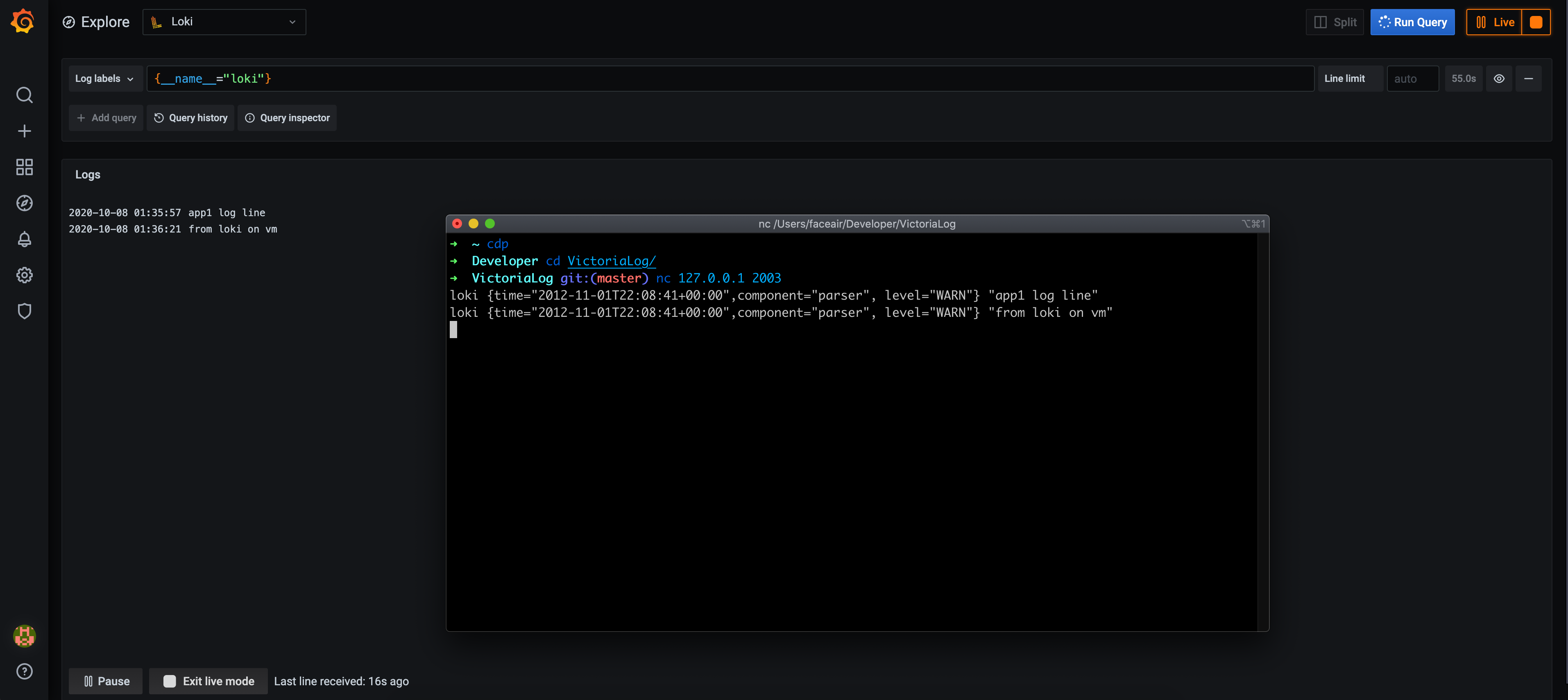
Task: Toggle query visibility eye icon
Action: (1499, 79)
